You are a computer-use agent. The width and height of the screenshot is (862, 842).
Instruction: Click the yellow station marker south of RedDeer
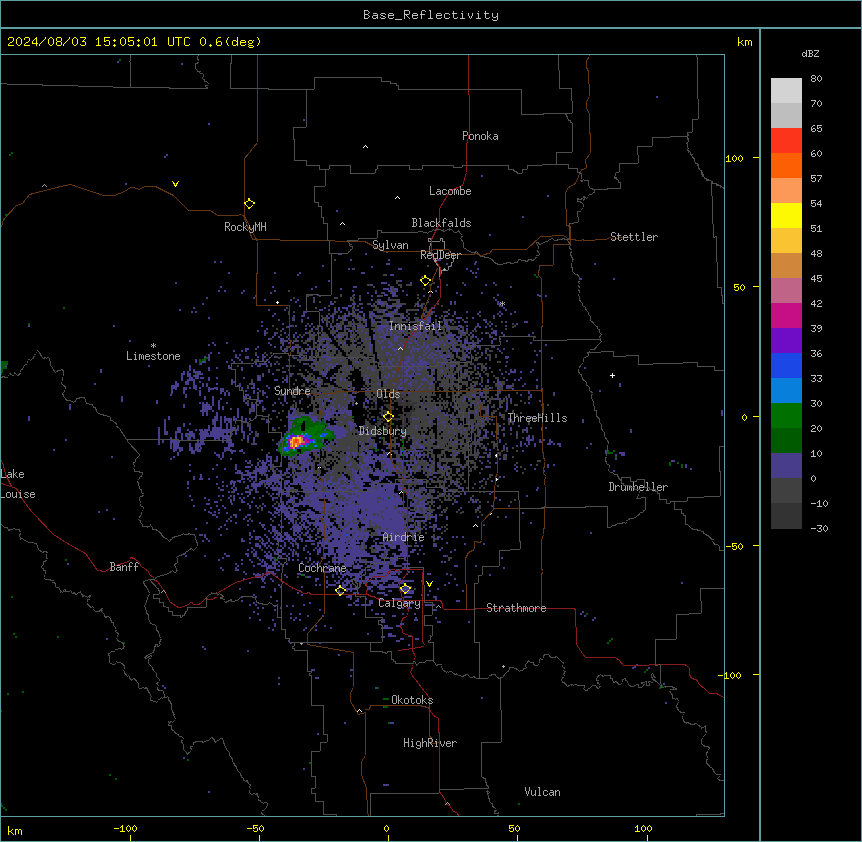[425, 281]
